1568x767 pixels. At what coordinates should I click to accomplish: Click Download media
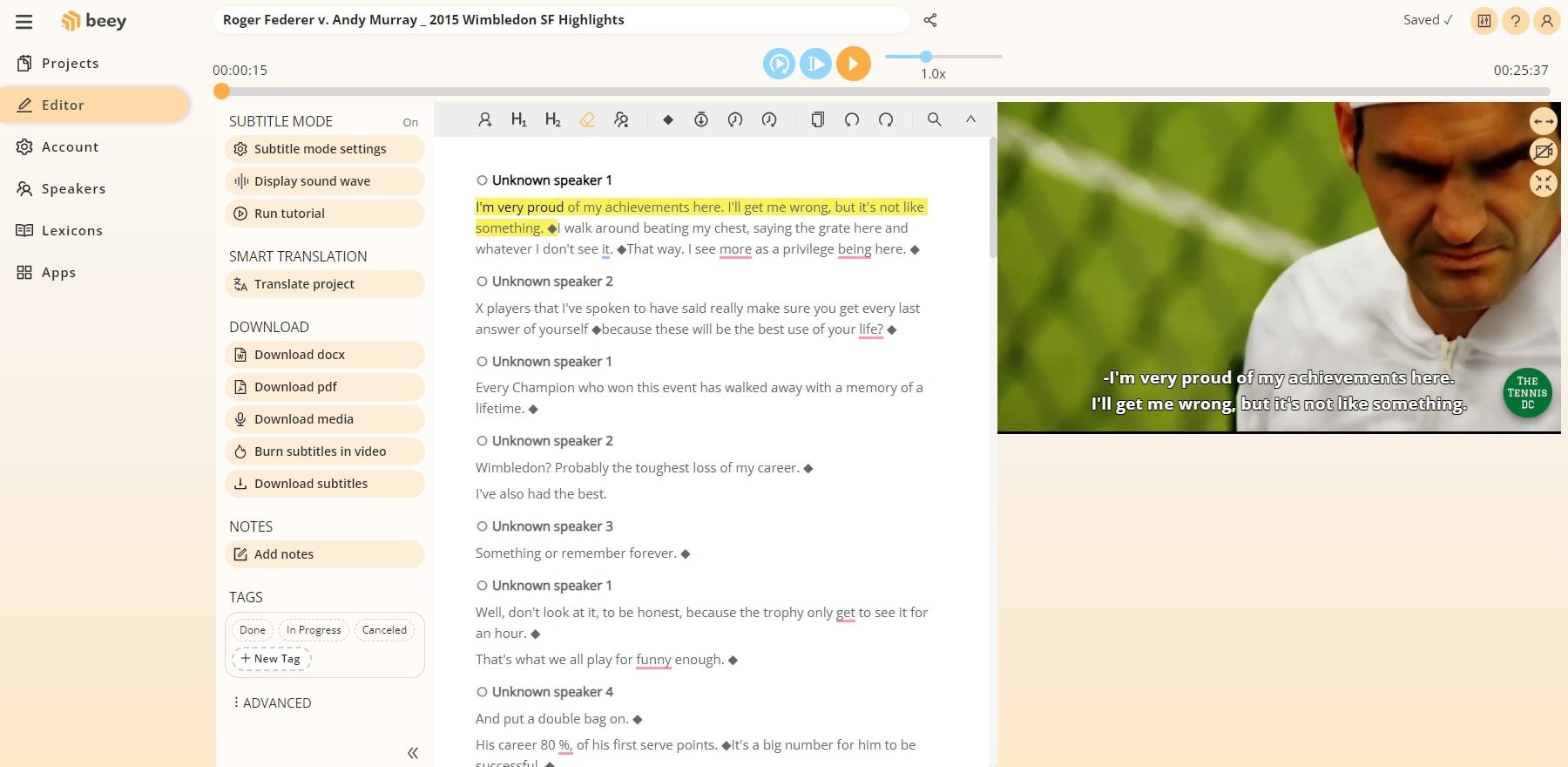click(x=325, y=419)
